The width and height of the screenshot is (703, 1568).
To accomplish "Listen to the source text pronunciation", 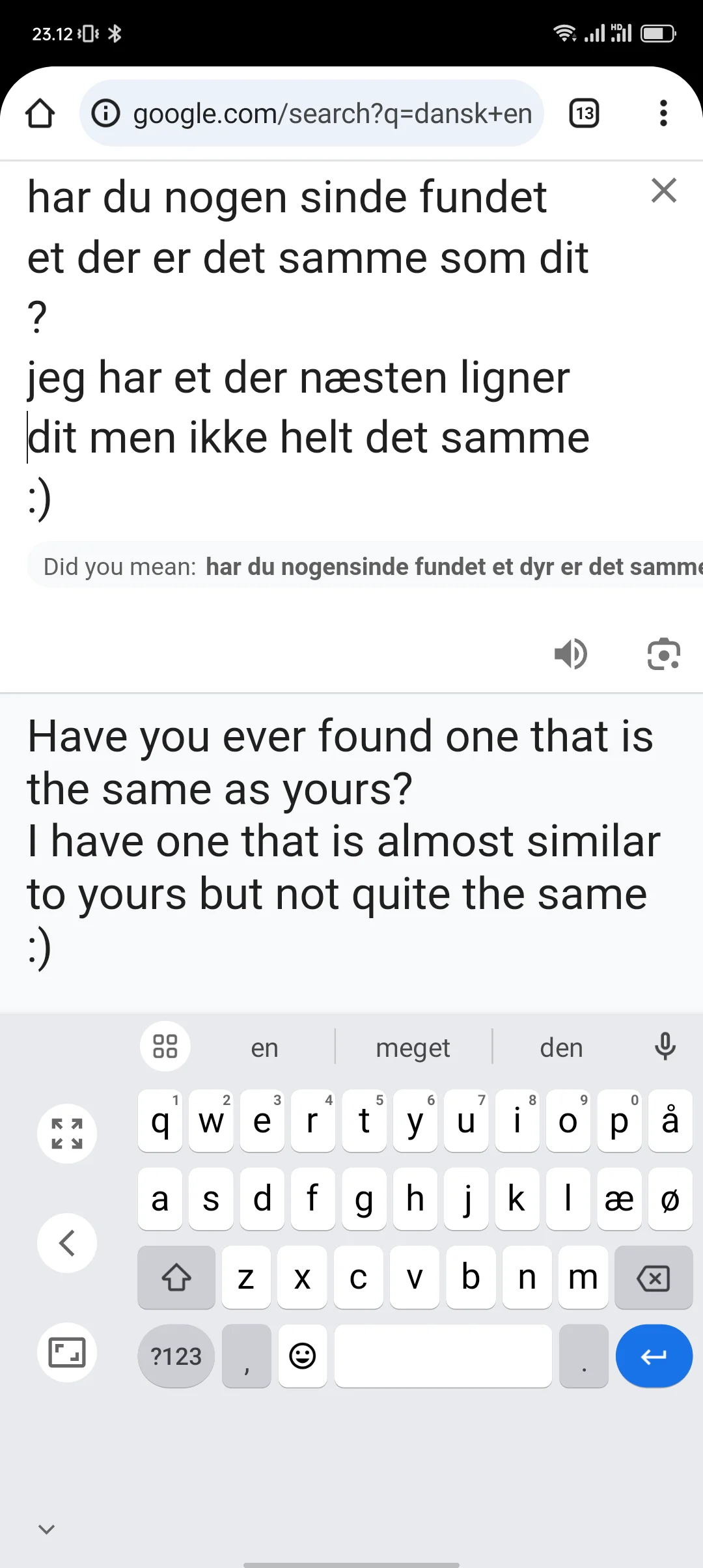I will click(x=571, y=654).
